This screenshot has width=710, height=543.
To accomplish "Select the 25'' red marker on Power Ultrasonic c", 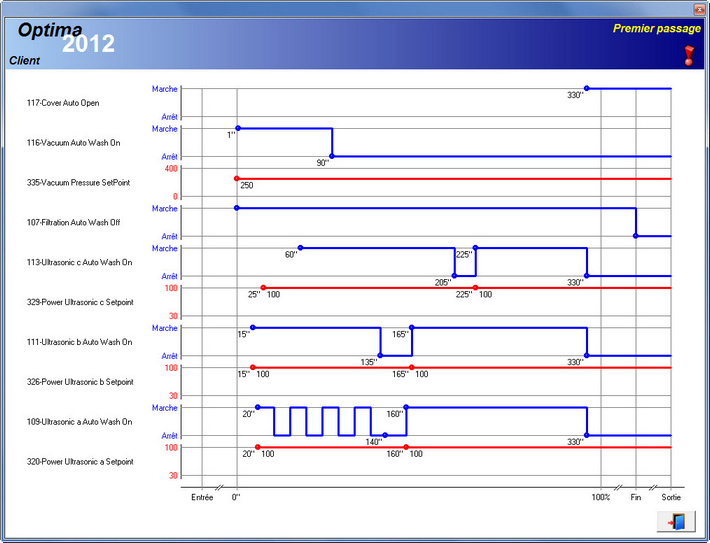I will 263,288.
